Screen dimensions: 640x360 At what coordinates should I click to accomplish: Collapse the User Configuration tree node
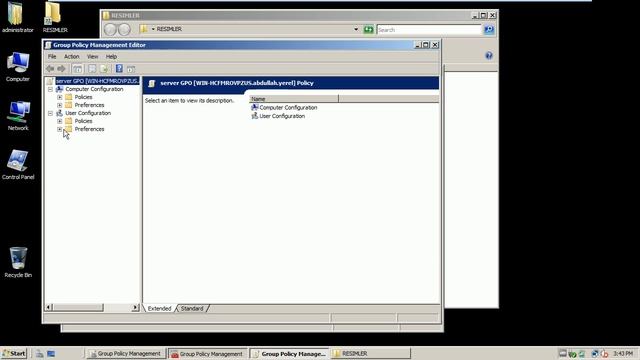pyautogui.click(x=51, y=113)
